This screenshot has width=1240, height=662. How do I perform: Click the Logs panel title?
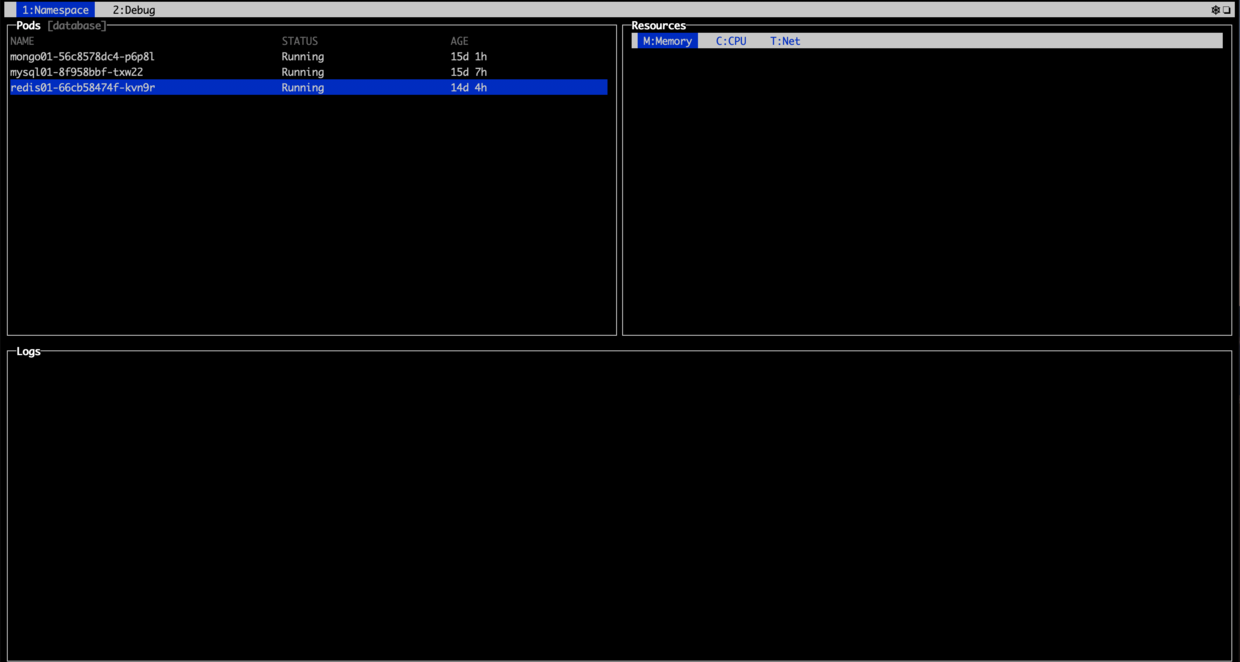pyautogui.click(x=29, y=352)
